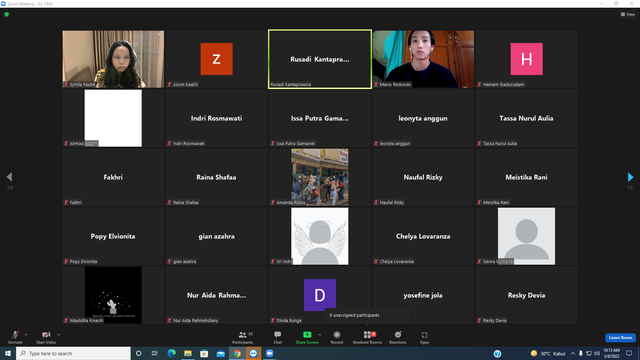Viewport: 640px width, 360px height.
Task: Select Hamam Ibadussalam's tile with H avatar
Action: (x=527, y=59)
